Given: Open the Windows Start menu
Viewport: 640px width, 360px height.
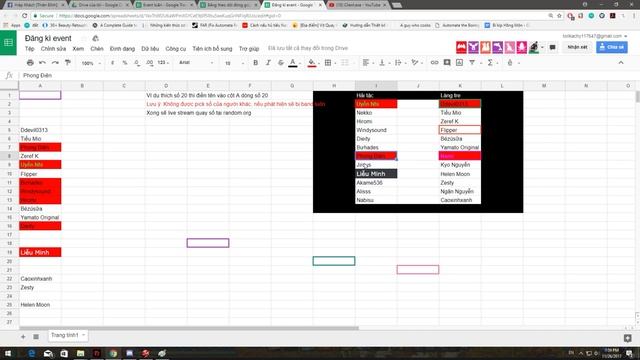Looking at the screenshot, I should click(8, 353).
